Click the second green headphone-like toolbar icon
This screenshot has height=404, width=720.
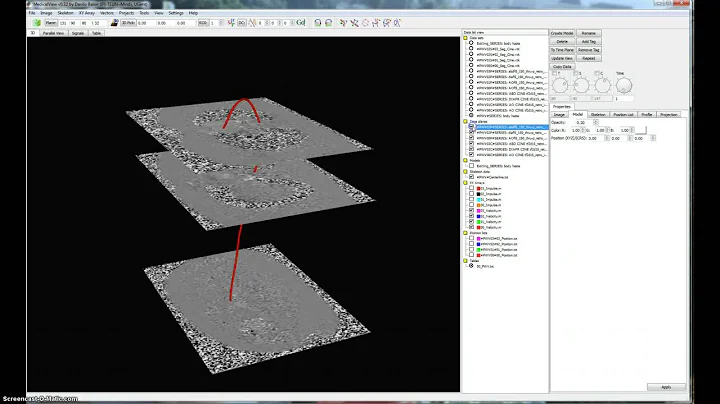pos(328,23)
